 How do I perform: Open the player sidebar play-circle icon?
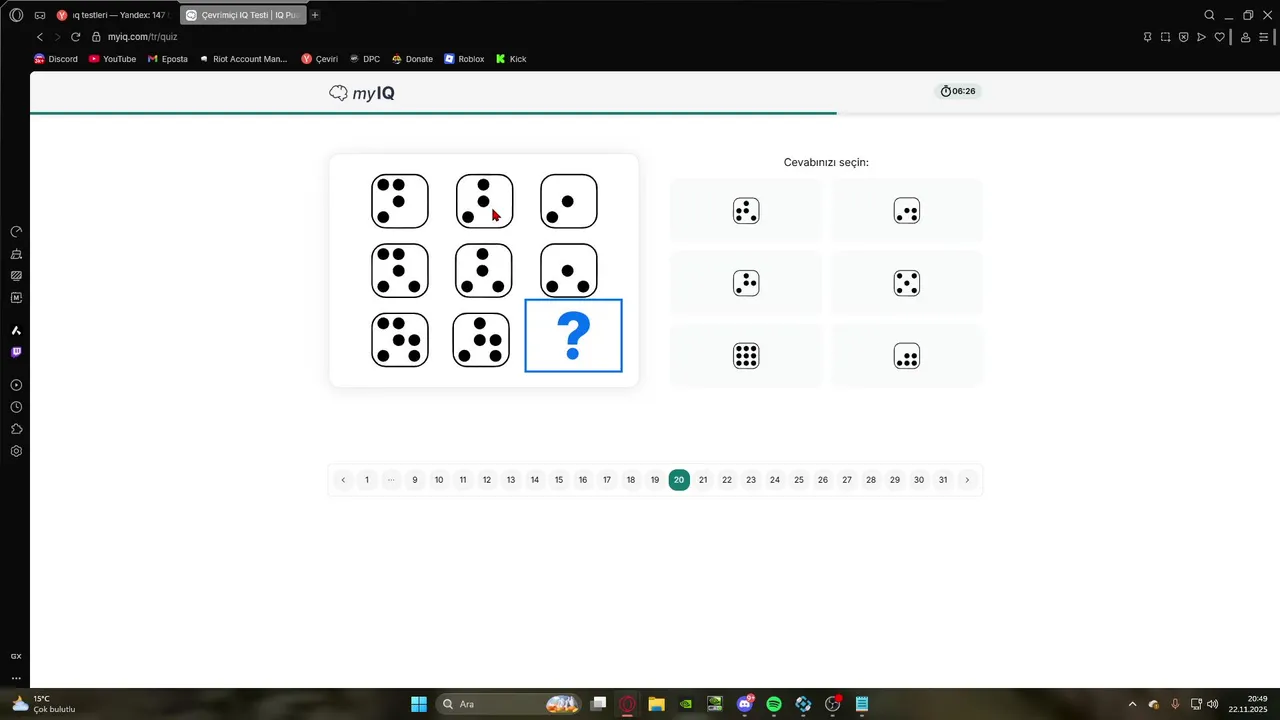[x=16, y=385]
